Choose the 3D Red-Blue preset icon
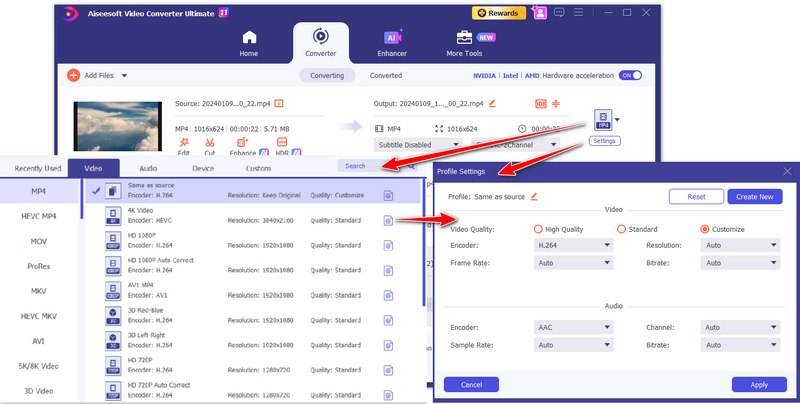This screenshot has height=404, width=800. [x=113, y=316]
